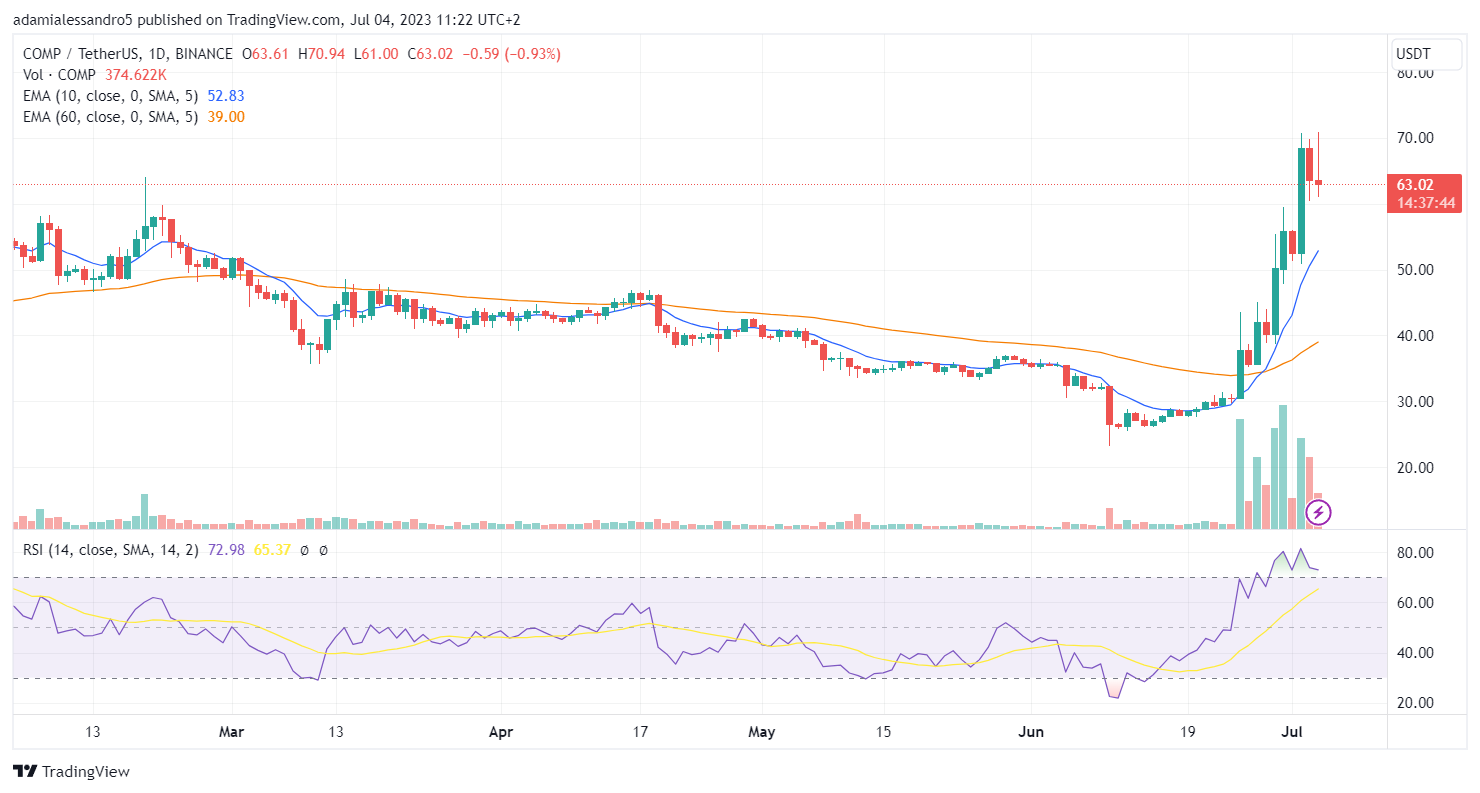The image size is (1480, 793).
Task: Click the 30.00 price axis label
Action: pyautogui.click(x=1416, y=402)
